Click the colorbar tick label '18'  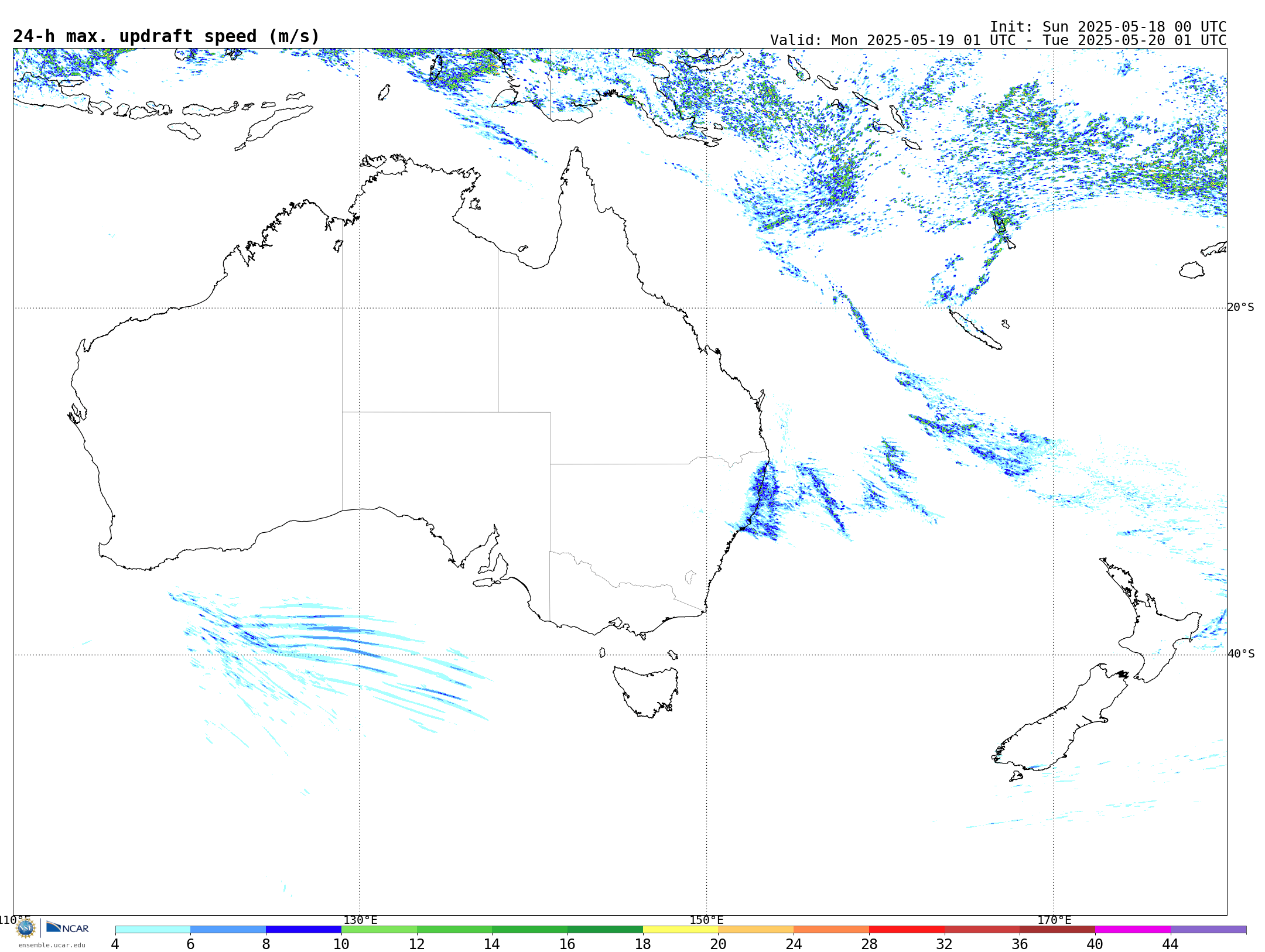click(643, 944)
